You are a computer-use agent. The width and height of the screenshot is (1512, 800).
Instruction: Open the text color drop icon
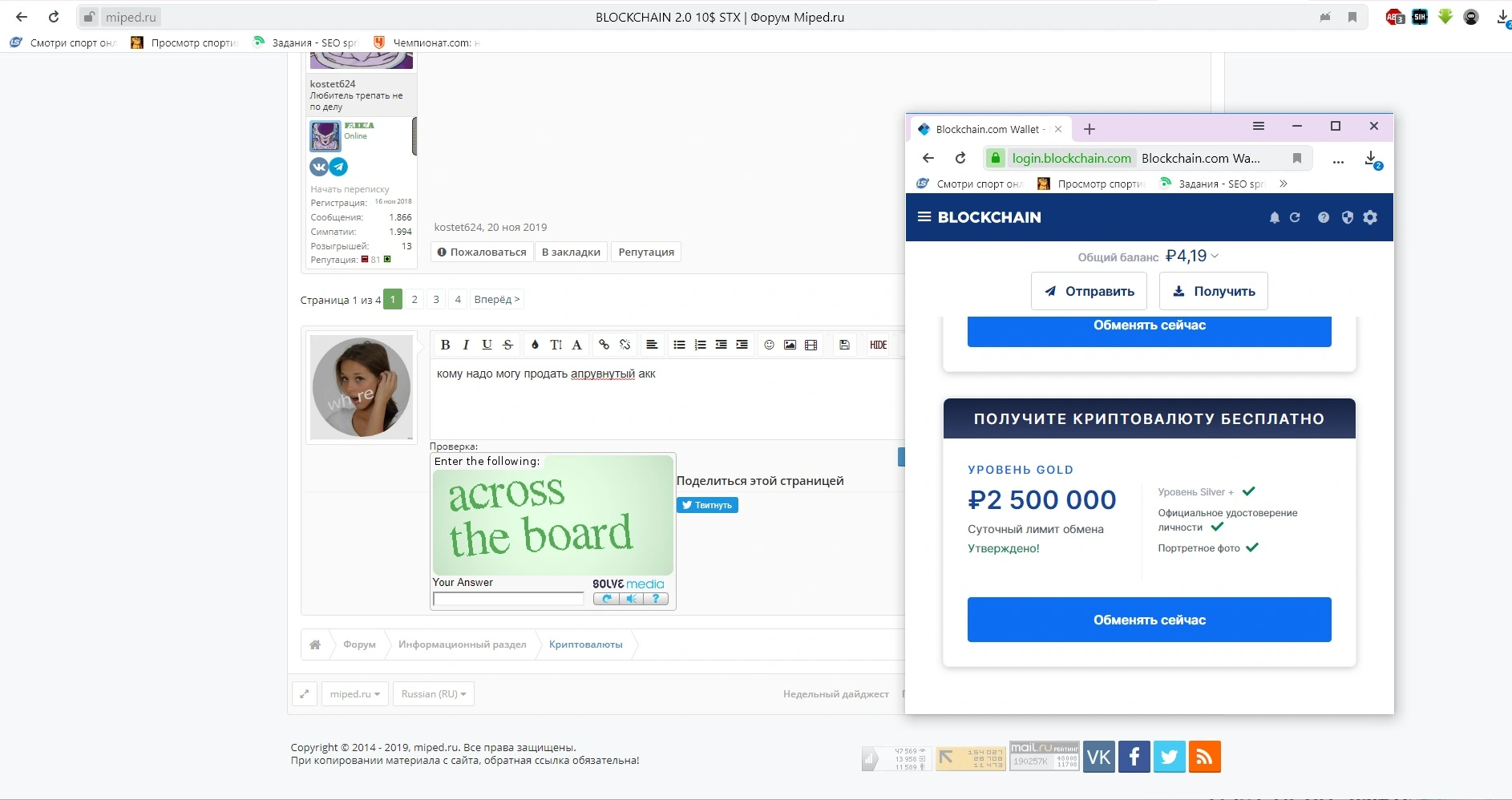point(535,345)
